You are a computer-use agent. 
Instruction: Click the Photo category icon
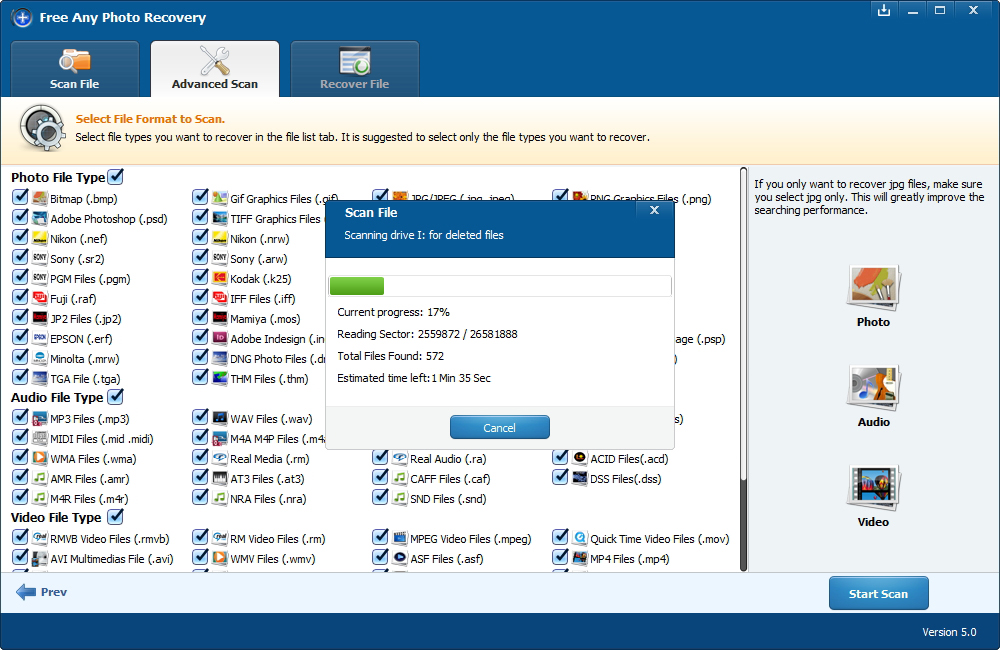tap(873, 288)
